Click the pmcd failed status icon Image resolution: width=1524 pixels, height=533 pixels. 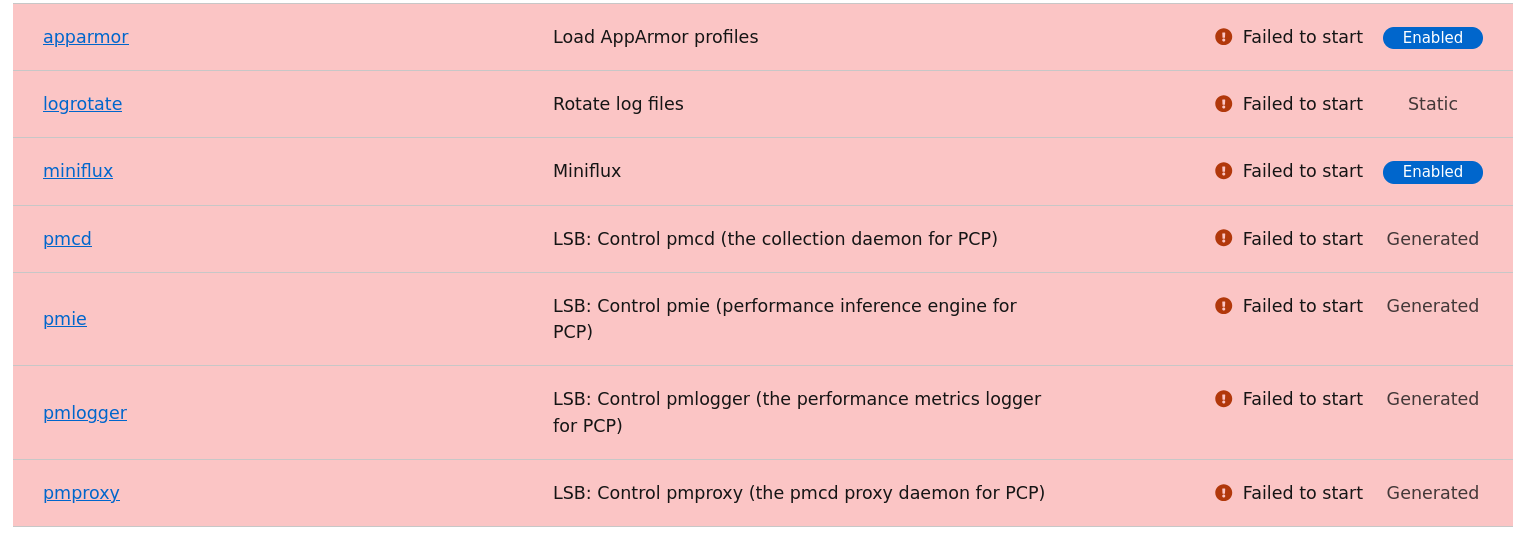pos(1223,238)
